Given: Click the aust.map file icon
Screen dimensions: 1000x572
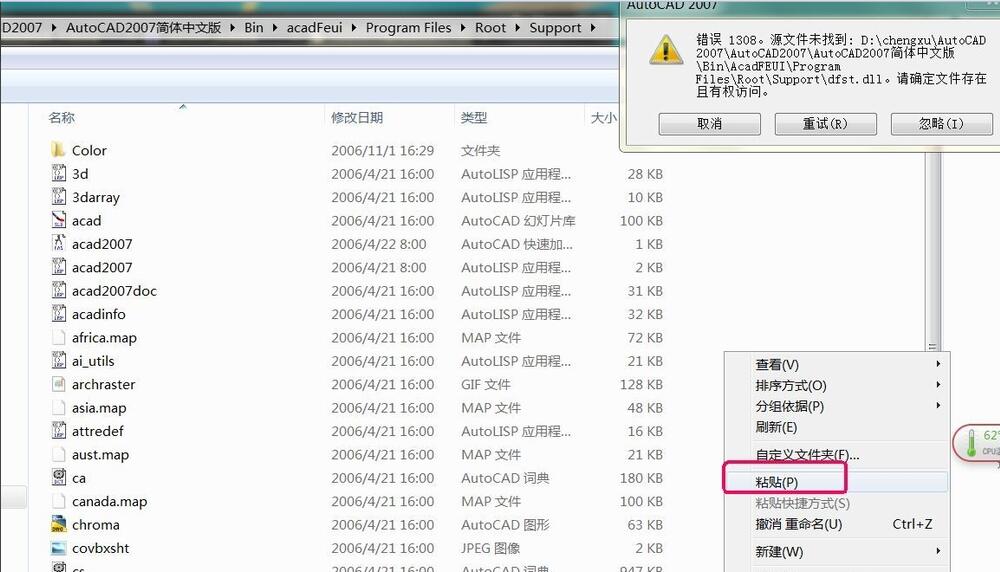Looking at the screenshot, I should pyautogui.click(x=59, y=454).
